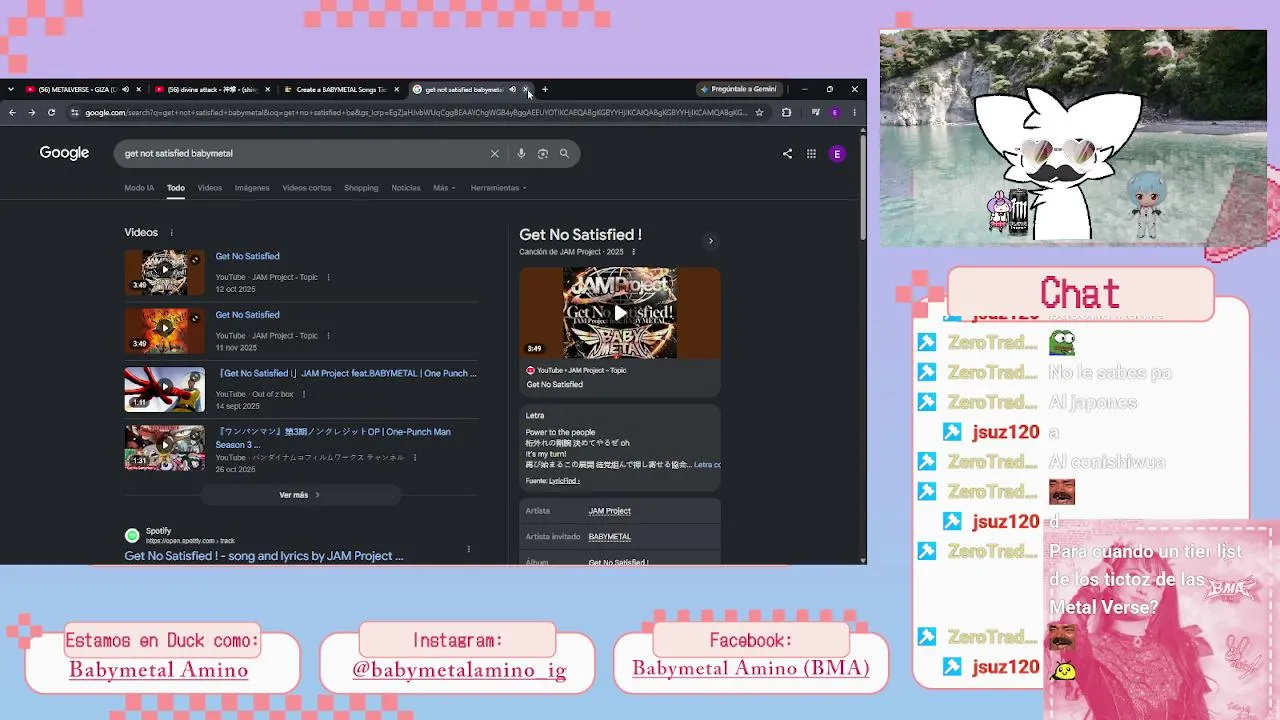The image size is (1280, 720).
Task: Open the One Punch Man JAM Project feat.BABYMETAL link
Action: click(x=346, y=374)
